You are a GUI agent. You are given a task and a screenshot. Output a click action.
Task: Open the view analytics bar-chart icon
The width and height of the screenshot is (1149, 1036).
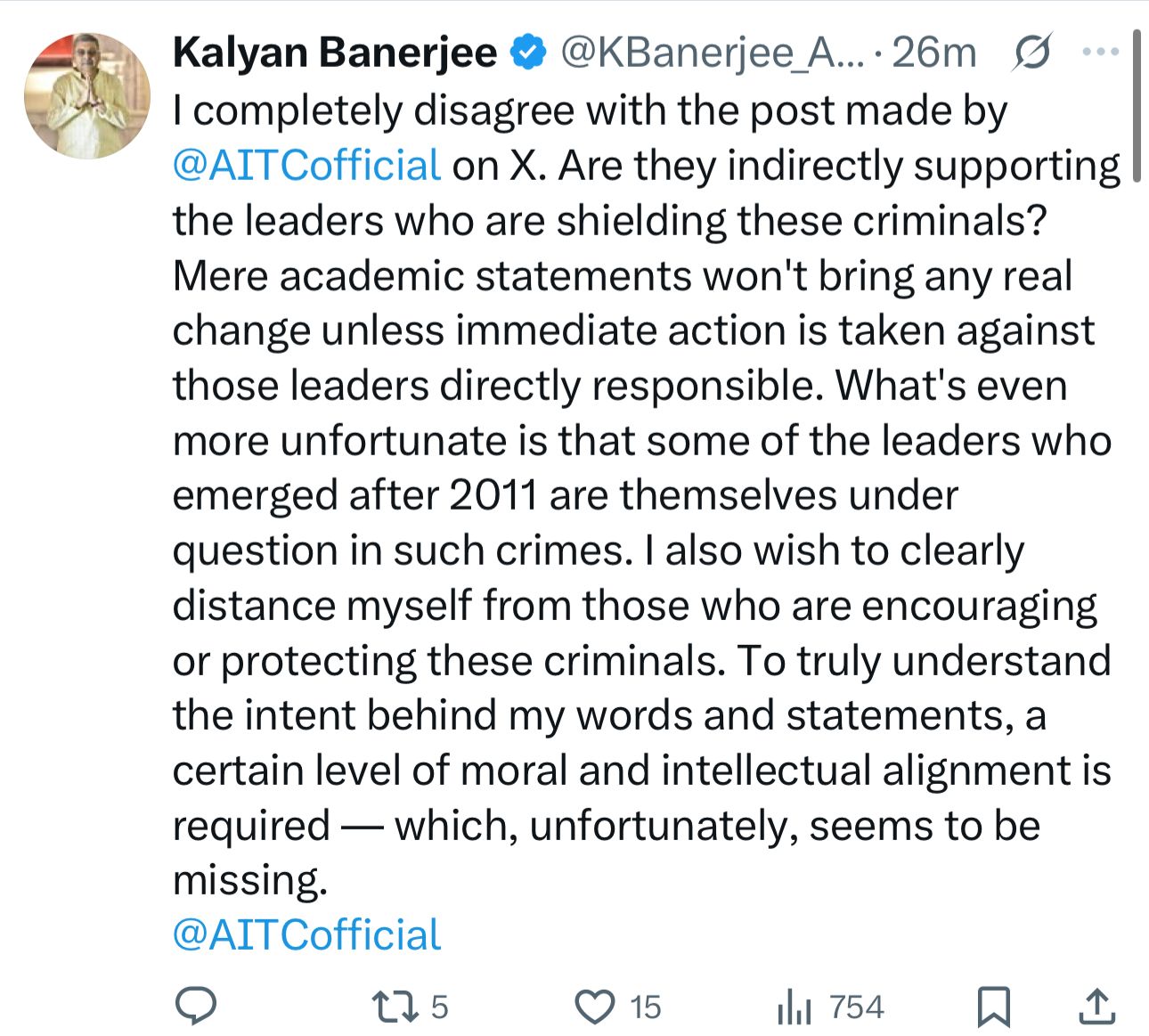pyautogui.click(x=795, y=1007)
